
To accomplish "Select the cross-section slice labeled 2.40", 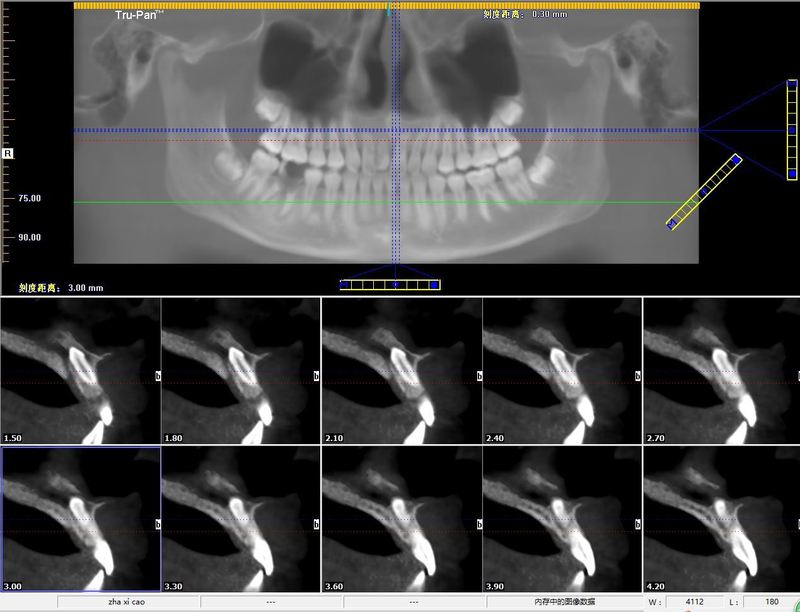I will pyautogui.click(x=561, y=371).
